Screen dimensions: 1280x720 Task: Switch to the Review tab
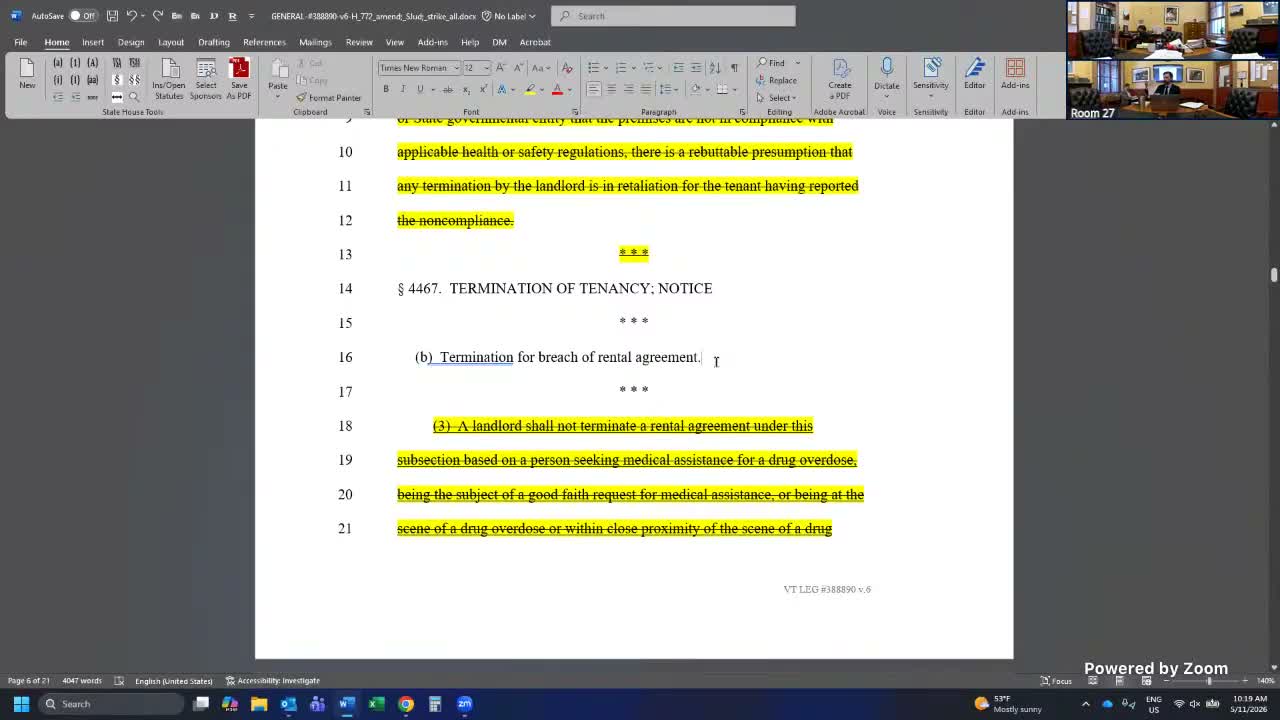(x=359, y=42)
